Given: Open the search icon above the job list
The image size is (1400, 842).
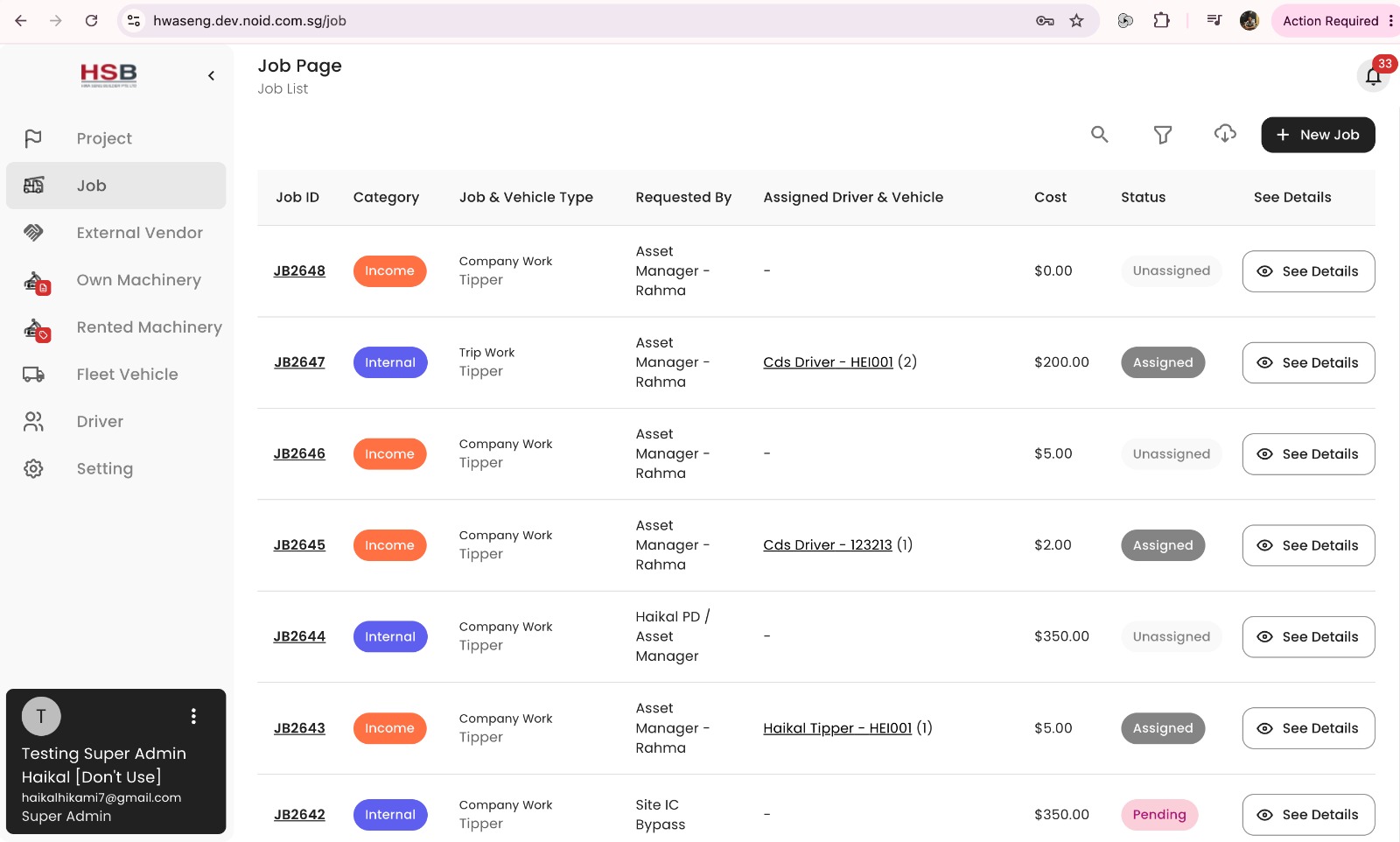Looking at the screenshot, I should 1100,135.
